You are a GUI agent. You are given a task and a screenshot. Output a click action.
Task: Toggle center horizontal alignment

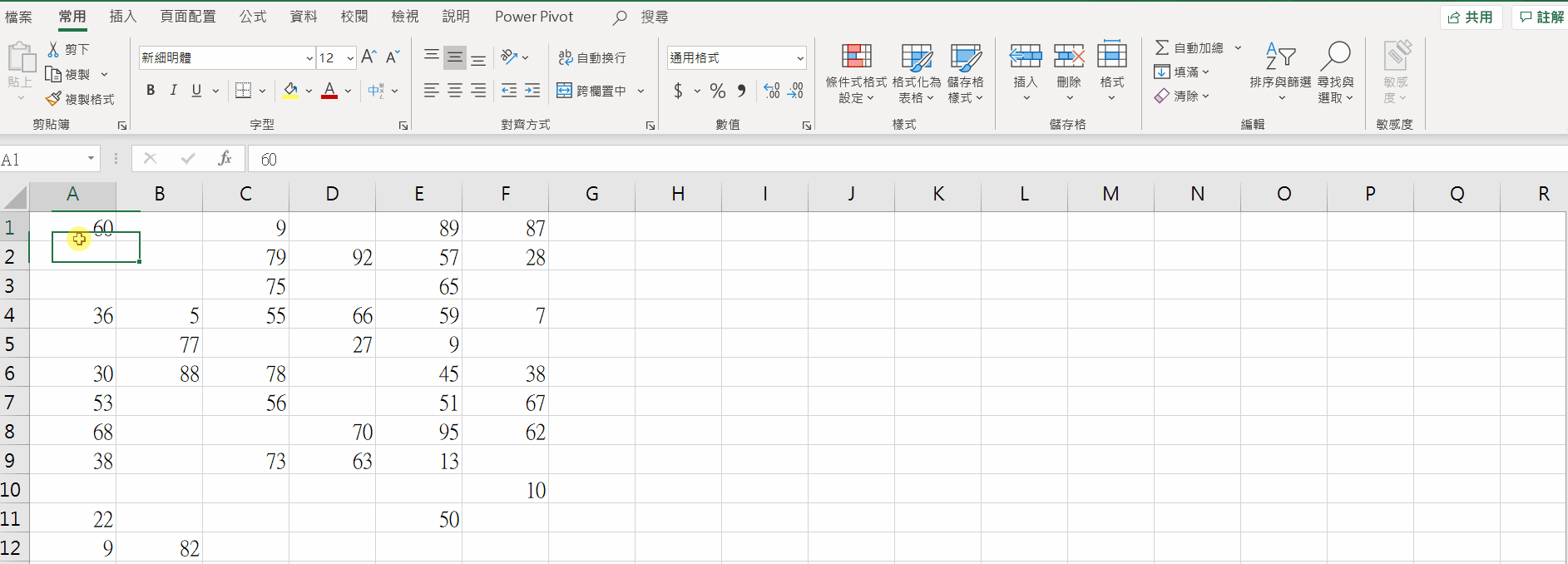[x=455, y=91]
